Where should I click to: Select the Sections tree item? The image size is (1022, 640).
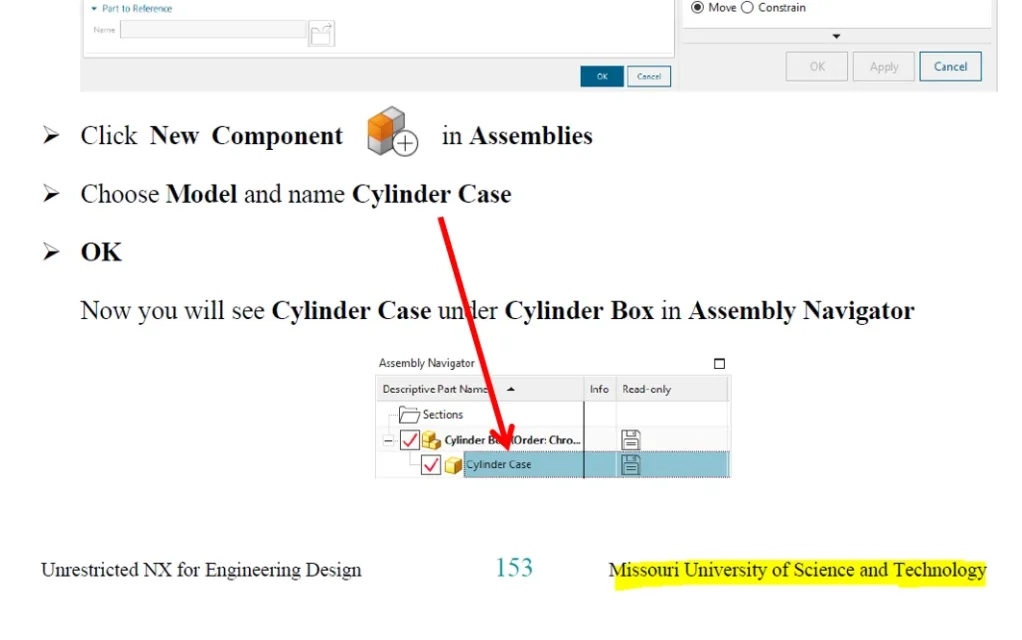coord(443,415)
